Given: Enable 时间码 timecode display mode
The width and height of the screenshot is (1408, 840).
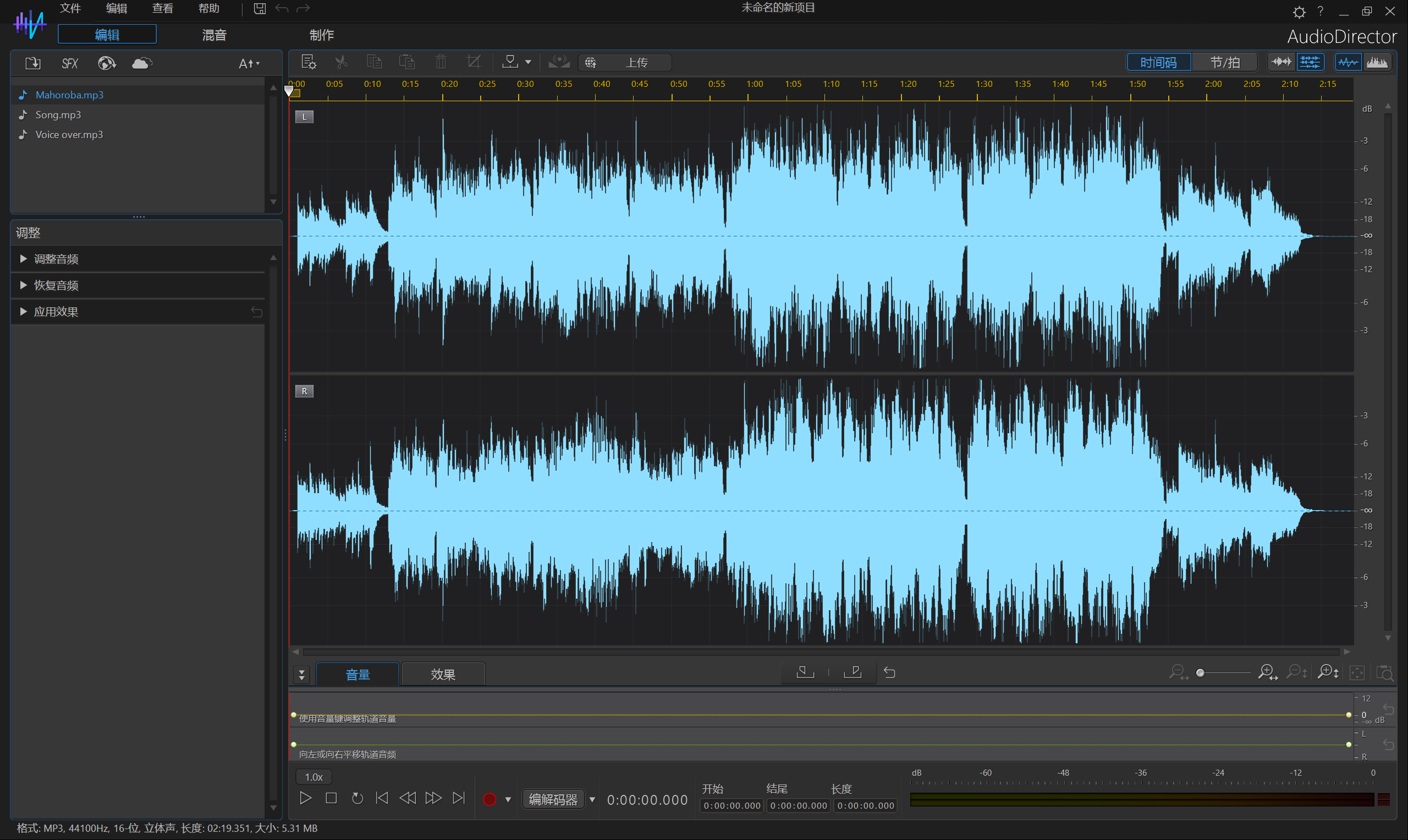Looking at the screenshot, I should click(x=1158, y=62).
